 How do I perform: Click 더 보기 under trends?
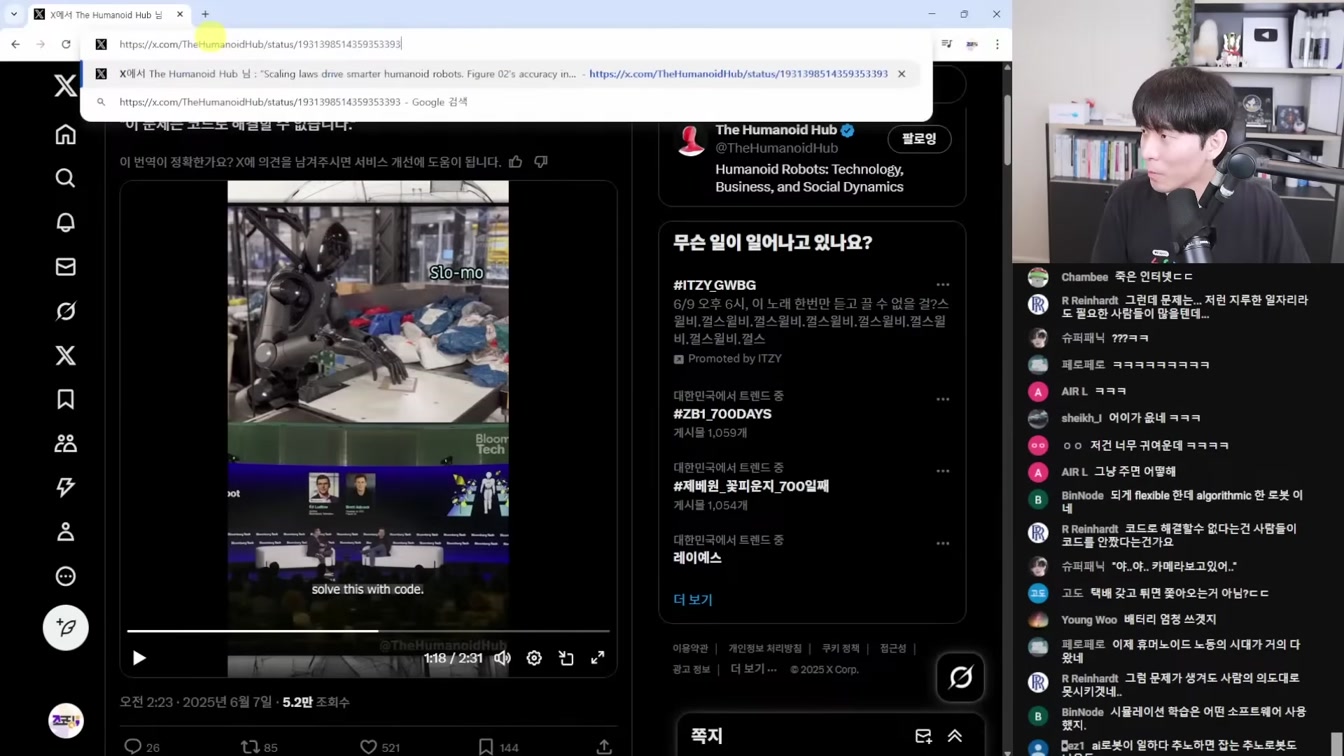(693, 600)
